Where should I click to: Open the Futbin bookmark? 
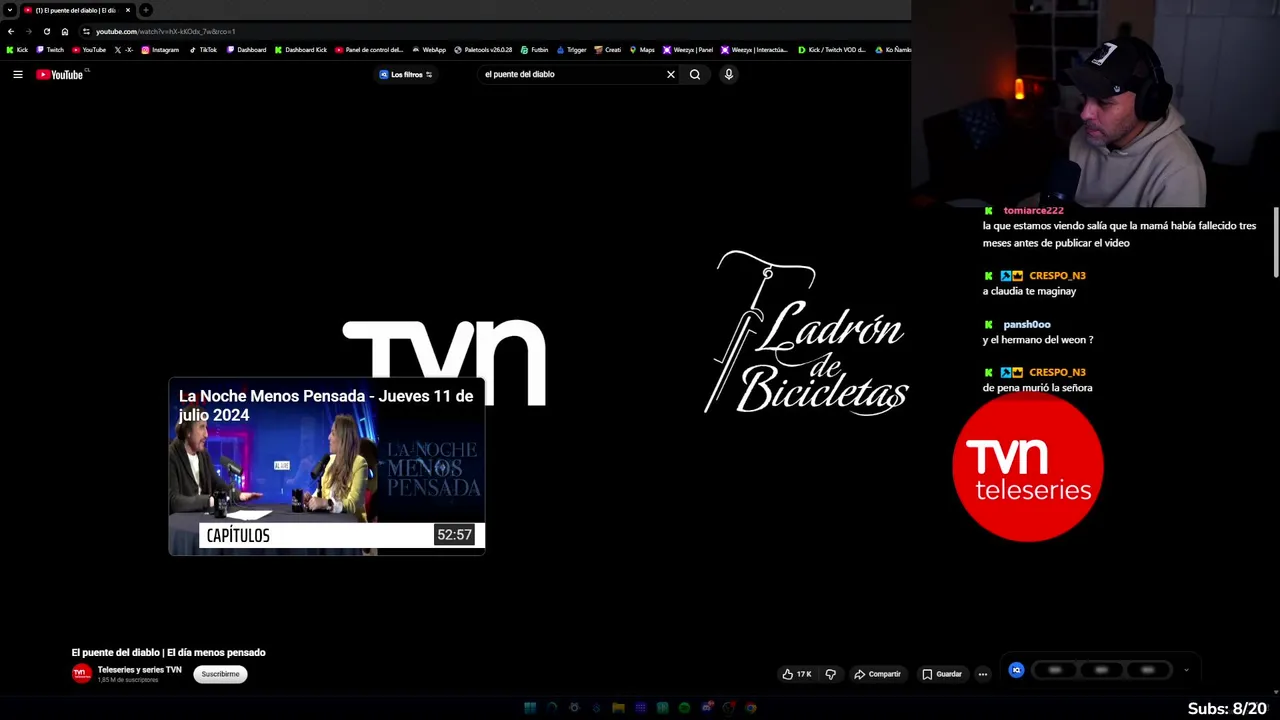click(534, 49)
